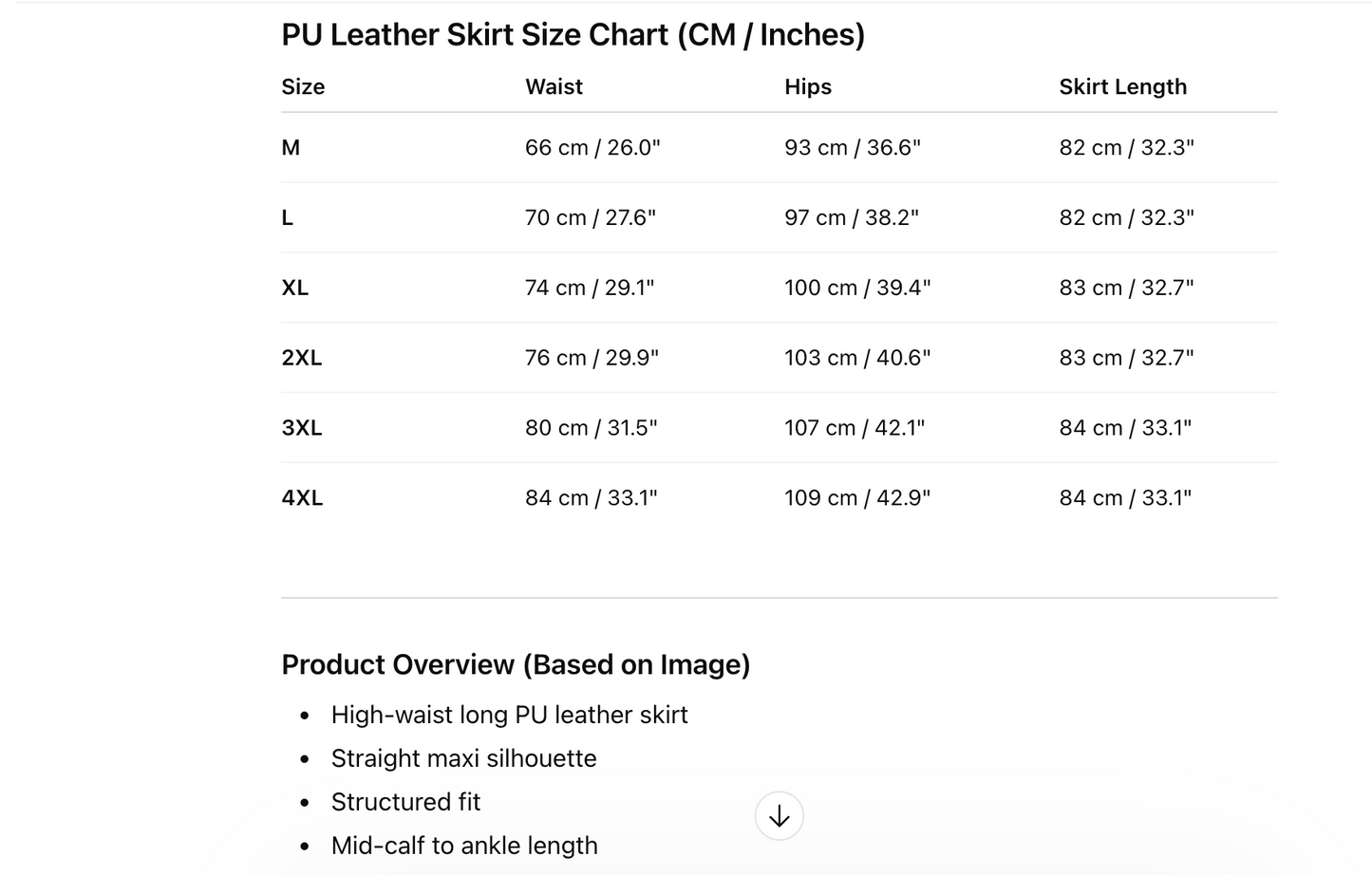Click the size XL row label

295,287
